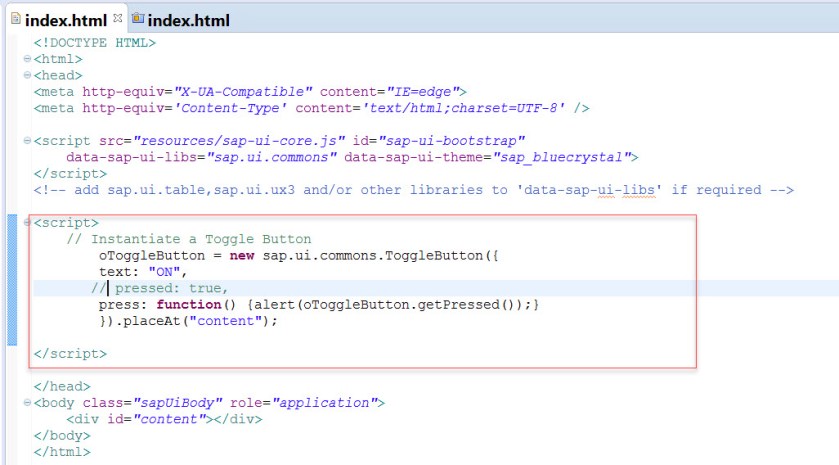Image resolution: width=839 pixels, height=465 pixels.
Task: Click the <div id="content"> line
Action: (164, 419)
